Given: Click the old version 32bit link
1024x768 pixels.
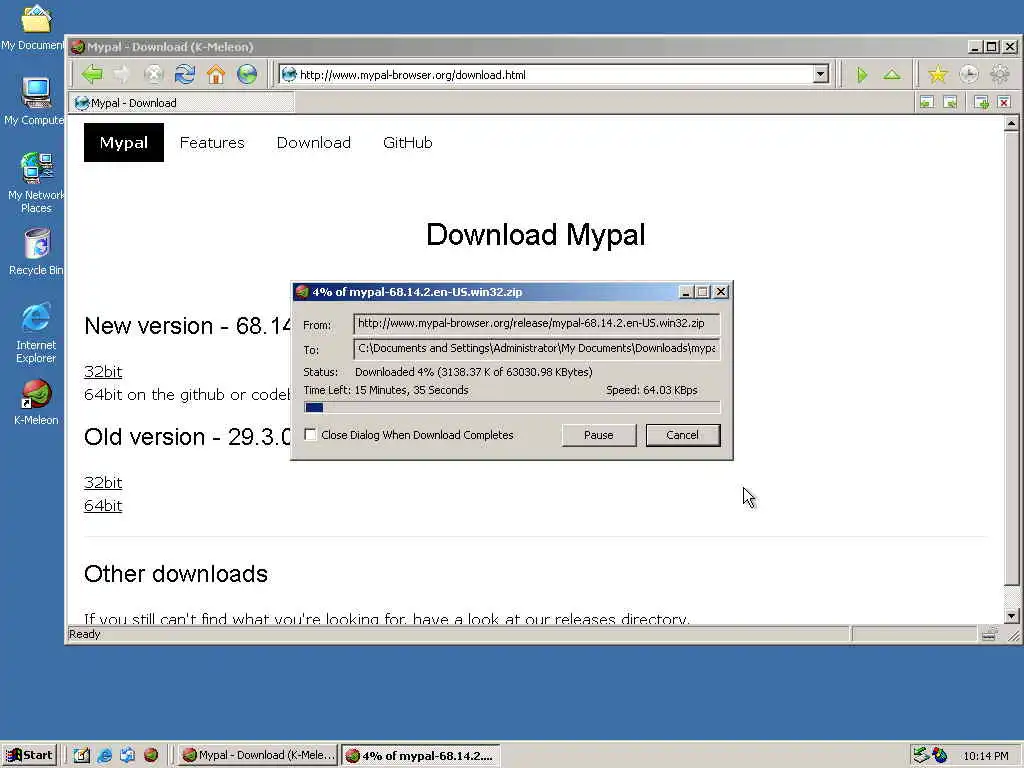Looking at the screenshot, I should pos(103,482).
